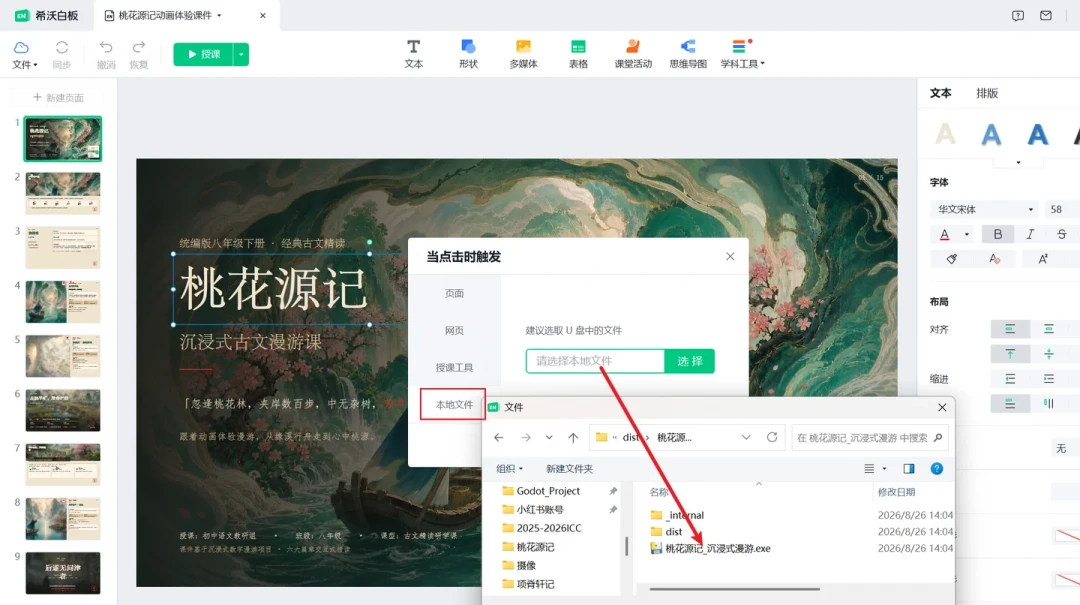Expand the file dialog address path dropdown
This screenshot has width=1080, height=605.
pyautogui.click(x=746, y=438)
